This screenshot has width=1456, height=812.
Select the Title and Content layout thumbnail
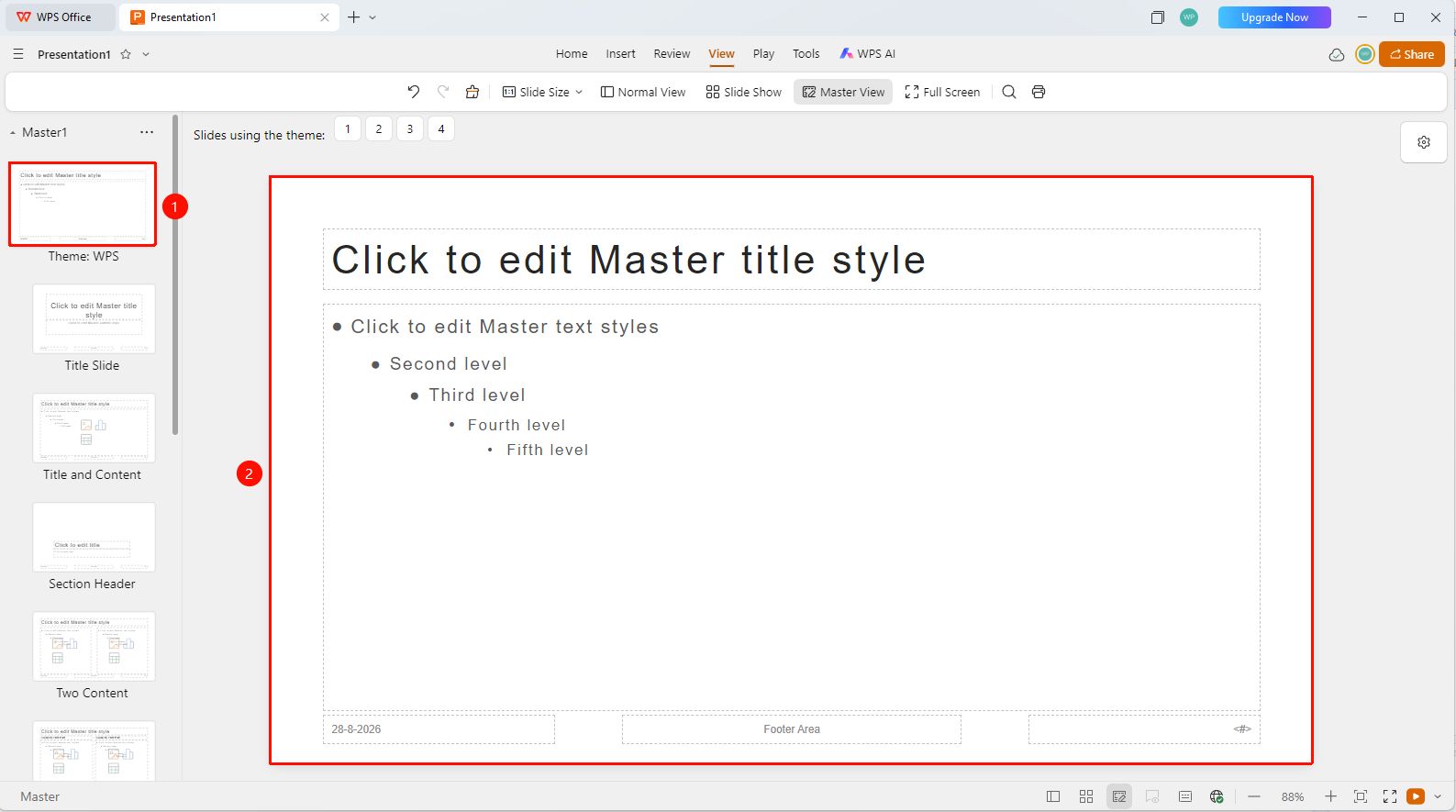pyautogui.click(x=94, y=428)
